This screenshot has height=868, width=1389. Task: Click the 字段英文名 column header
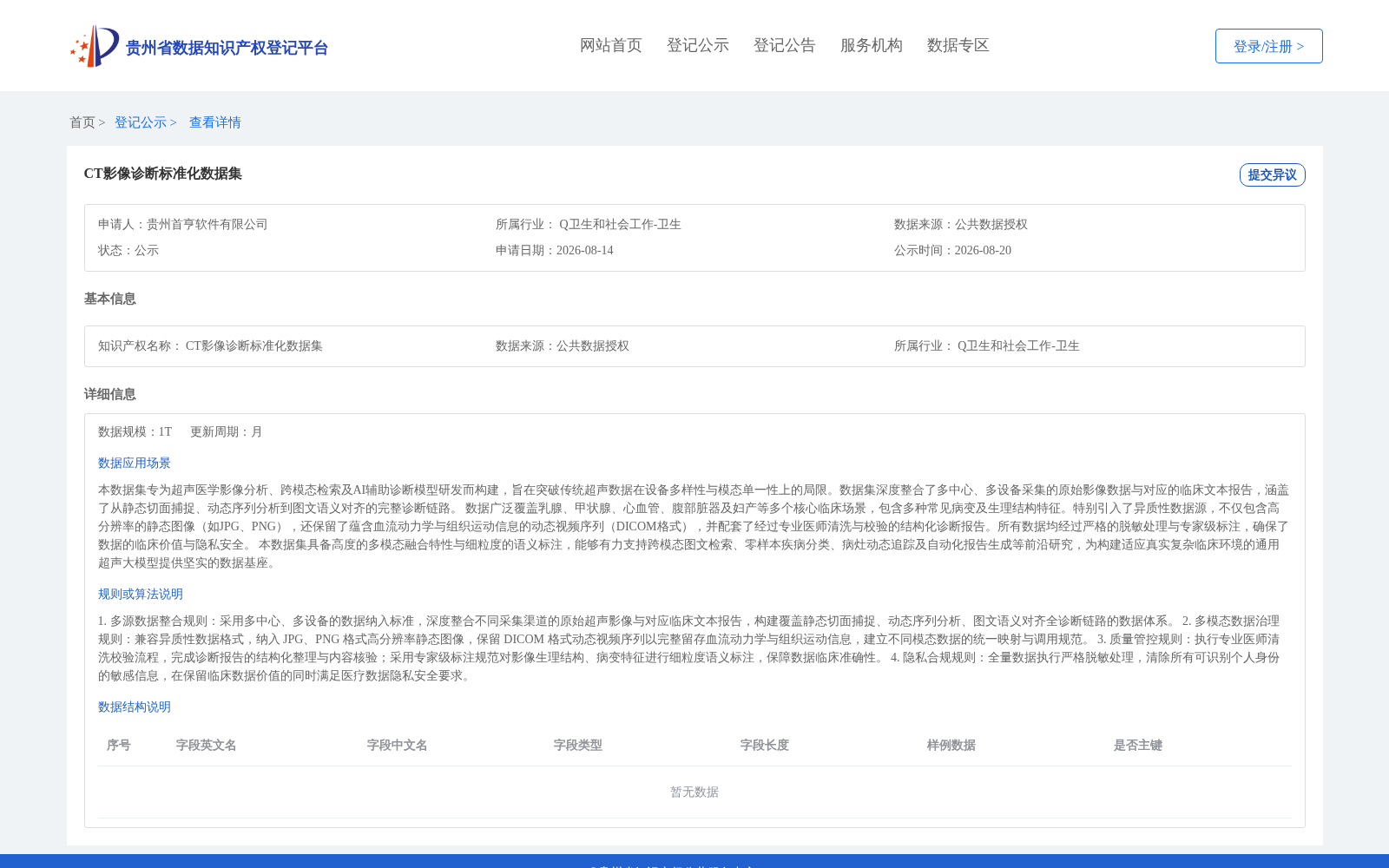[207, 746]
